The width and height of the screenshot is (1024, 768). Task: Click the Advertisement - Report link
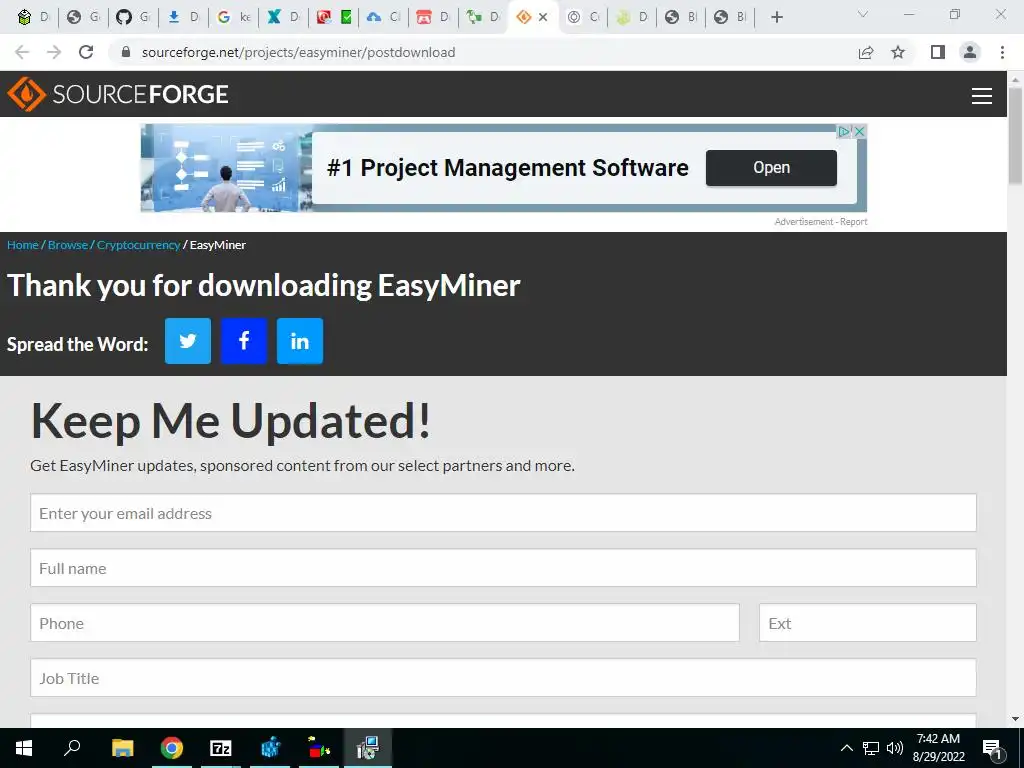coord(821,222)
